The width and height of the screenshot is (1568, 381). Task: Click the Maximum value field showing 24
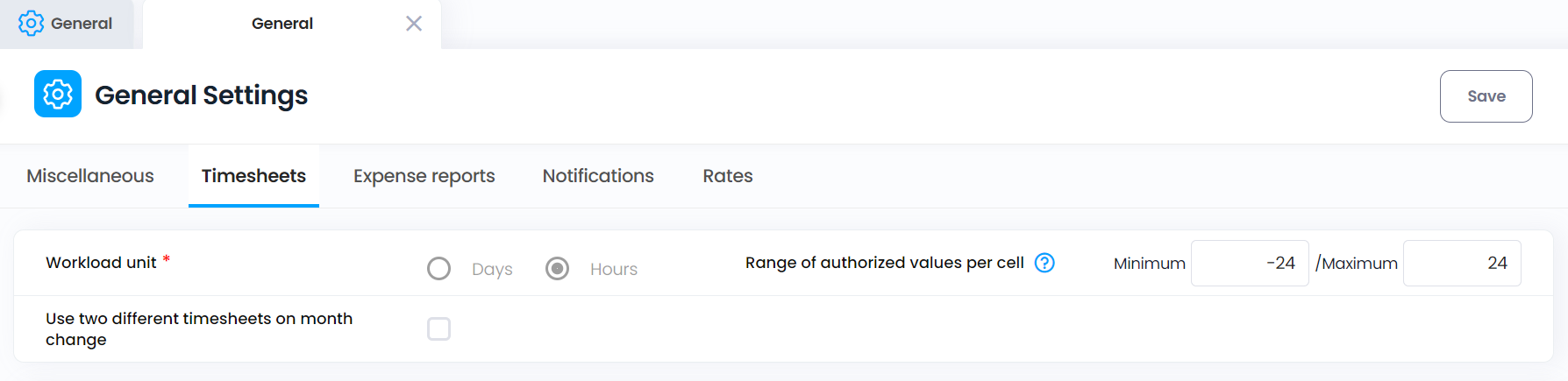coord(1462,263)
